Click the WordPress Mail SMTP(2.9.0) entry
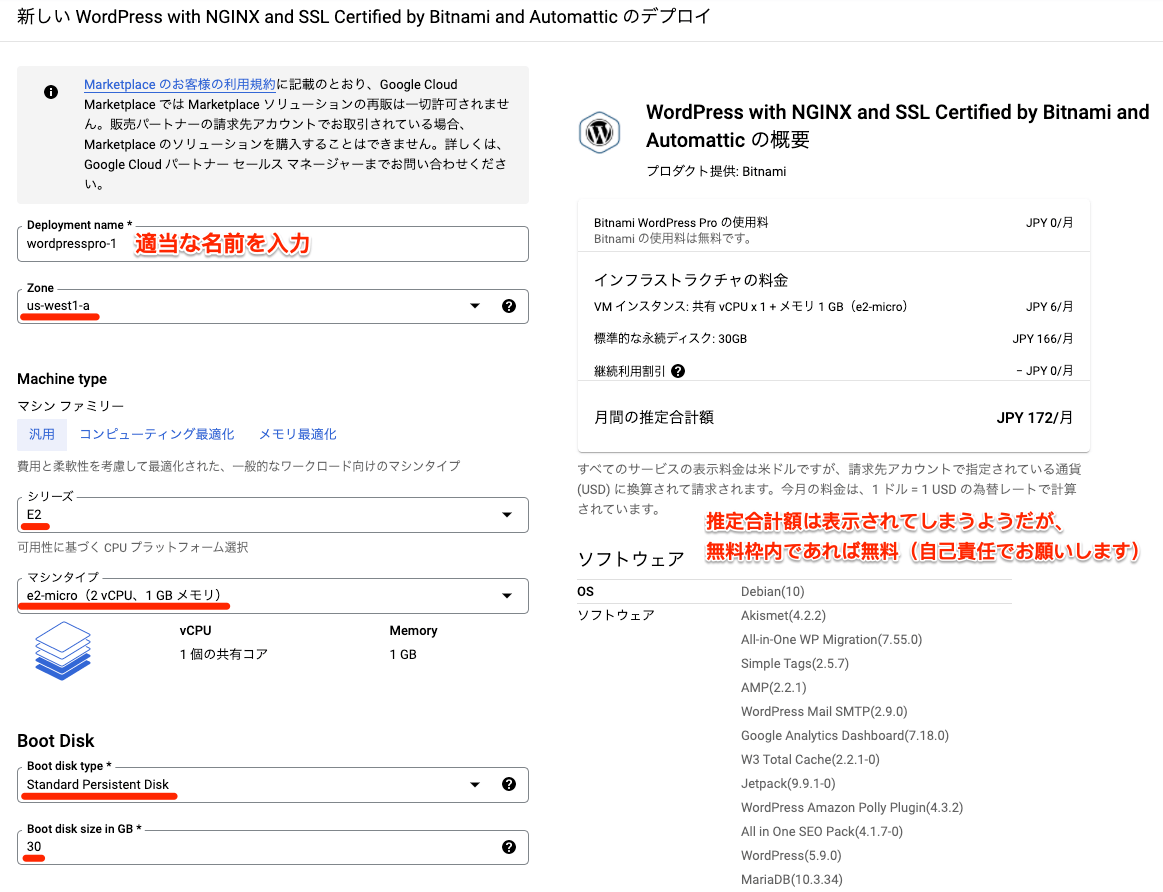This screenshot has height=892, width=1163. tap(824, 712)
